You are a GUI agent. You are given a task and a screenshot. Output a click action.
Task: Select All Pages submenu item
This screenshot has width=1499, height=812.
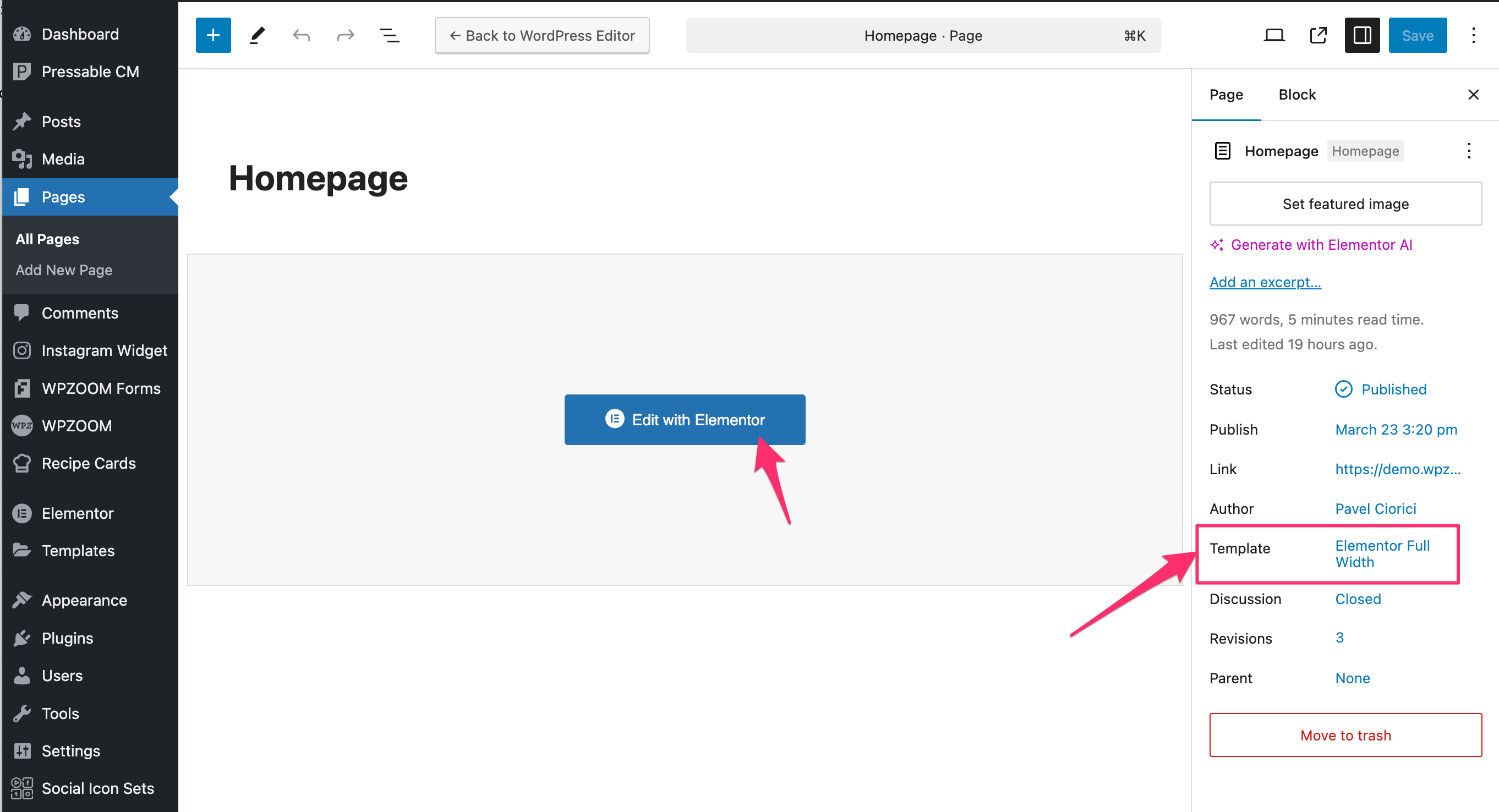pyautogui.click(x=47, y=239)
